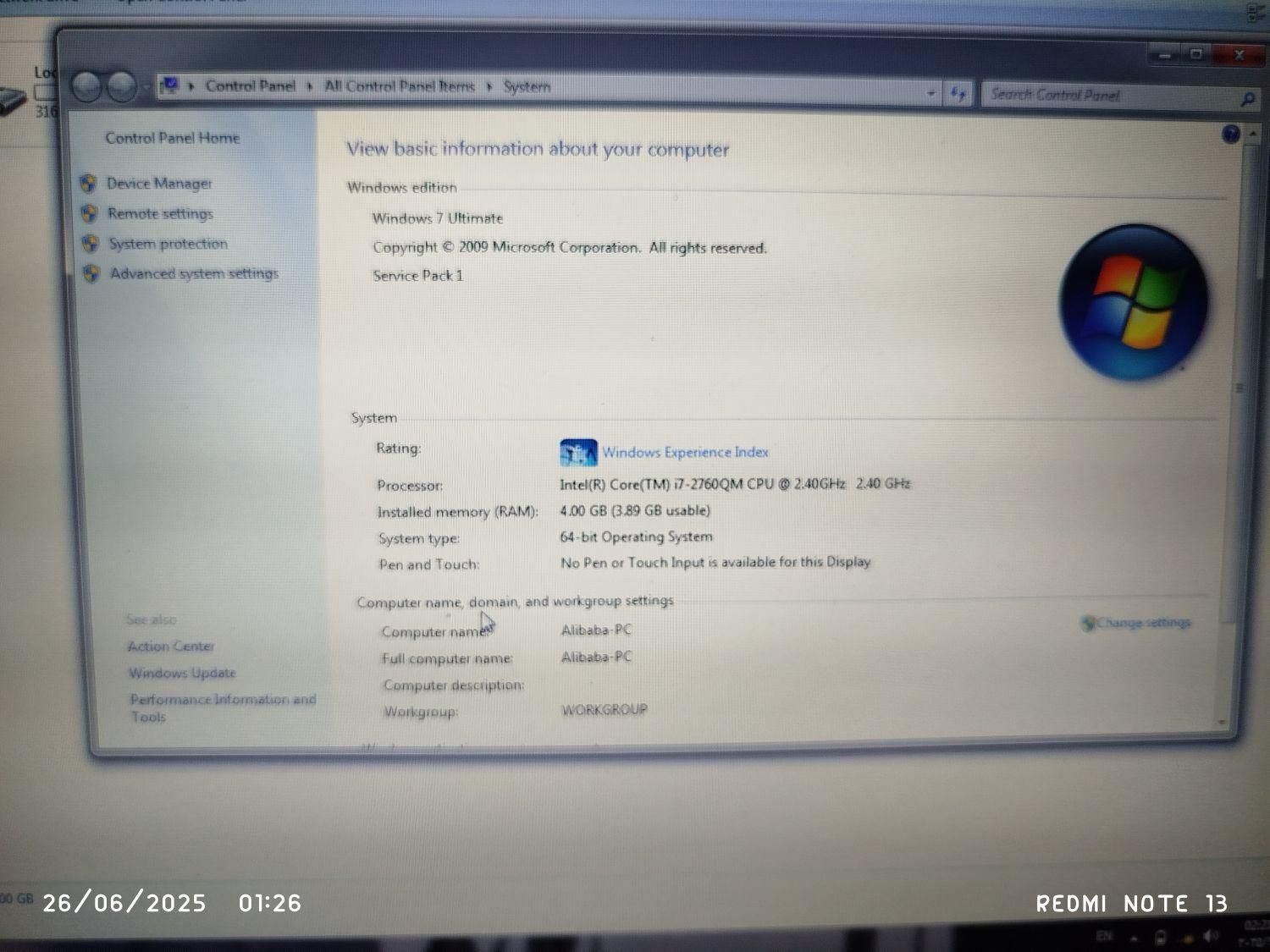Click the Windows Experience Index icon
The image size is (1270, 952).
[578, 452]
